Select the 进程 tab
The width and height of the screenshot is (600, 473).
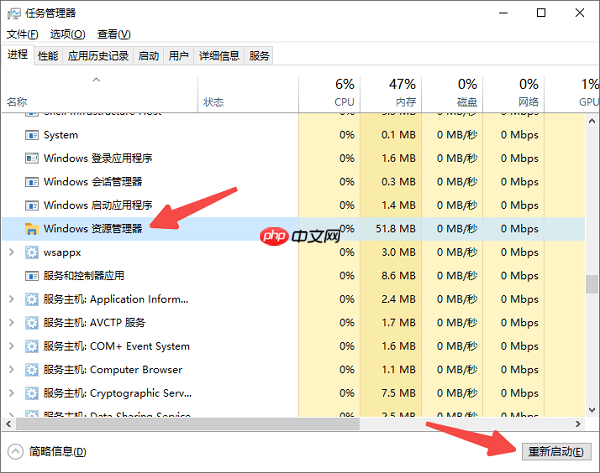point(18,55)
